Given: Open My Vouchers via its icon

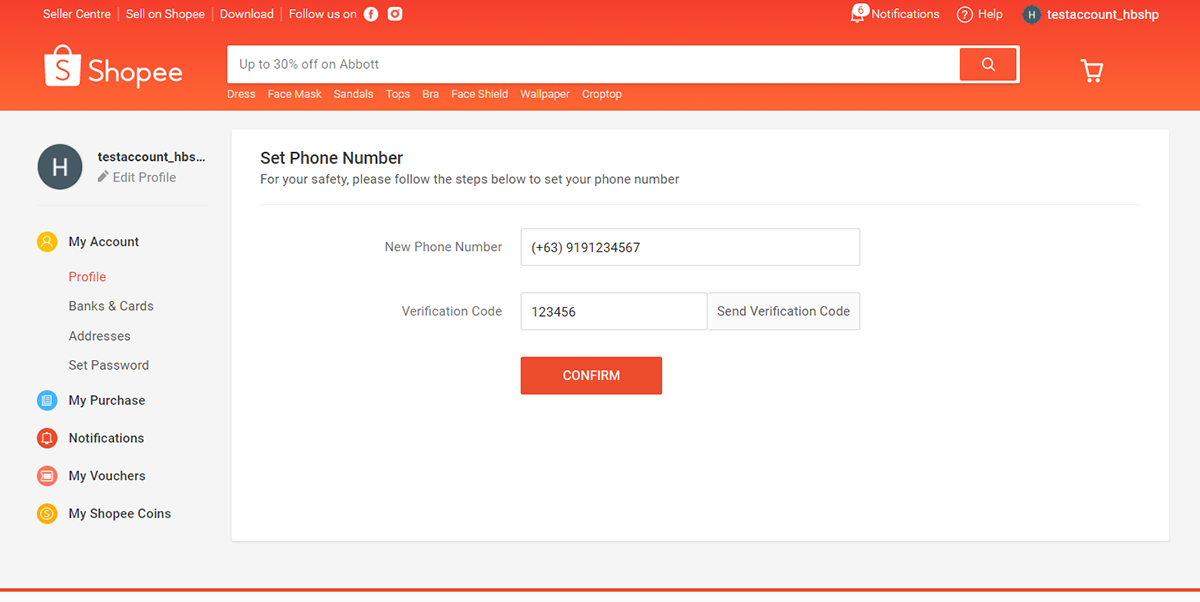Looking at the screenshot, I should coord(46,476).
